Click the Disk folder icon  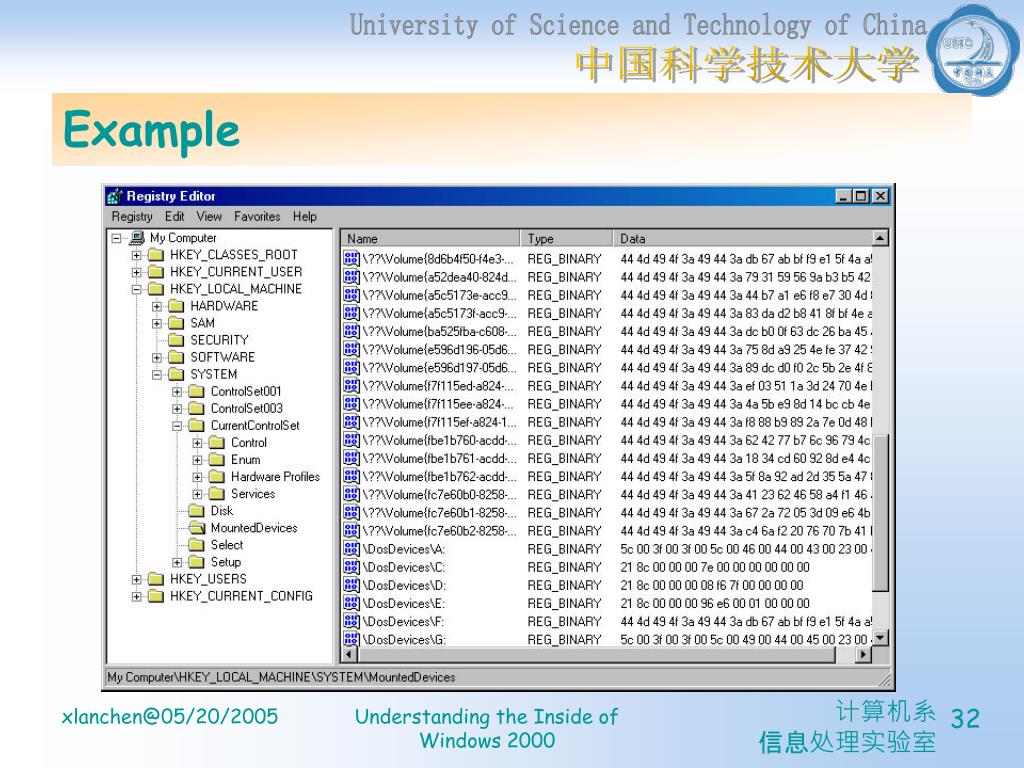click(x=196, y=511)
